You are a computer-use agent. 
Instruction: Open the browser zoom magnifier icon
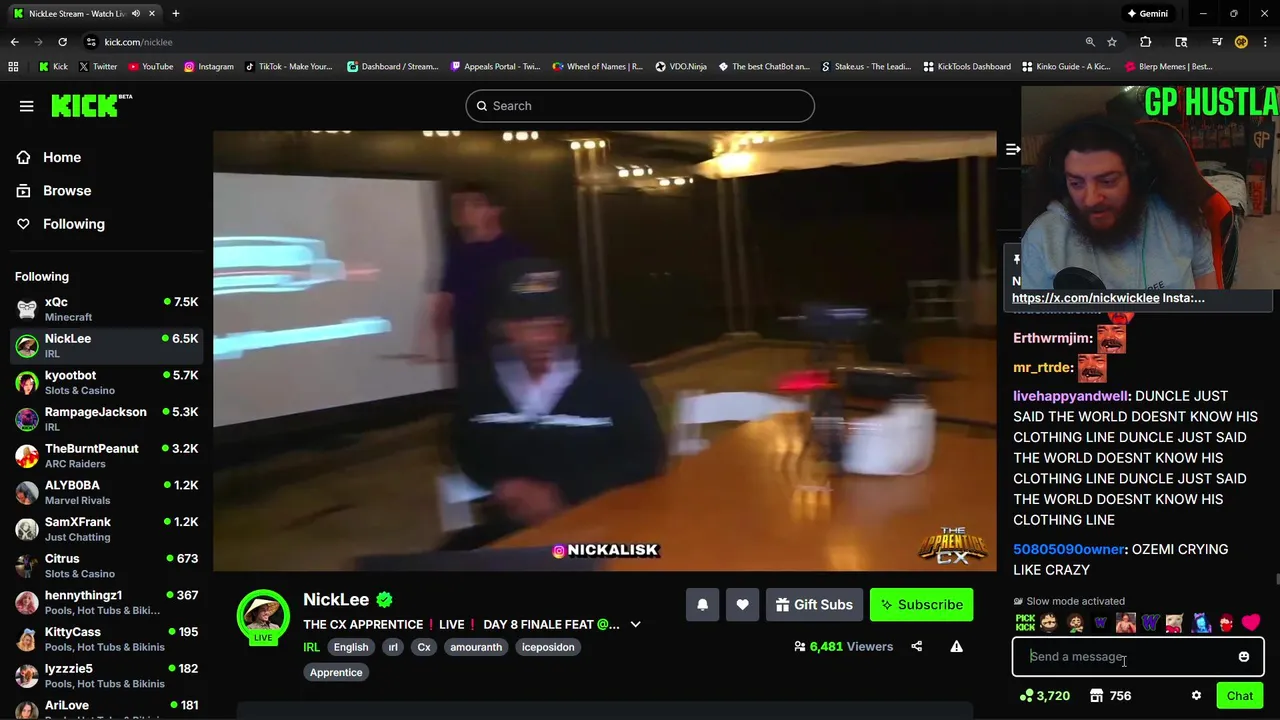(1090, 42)
